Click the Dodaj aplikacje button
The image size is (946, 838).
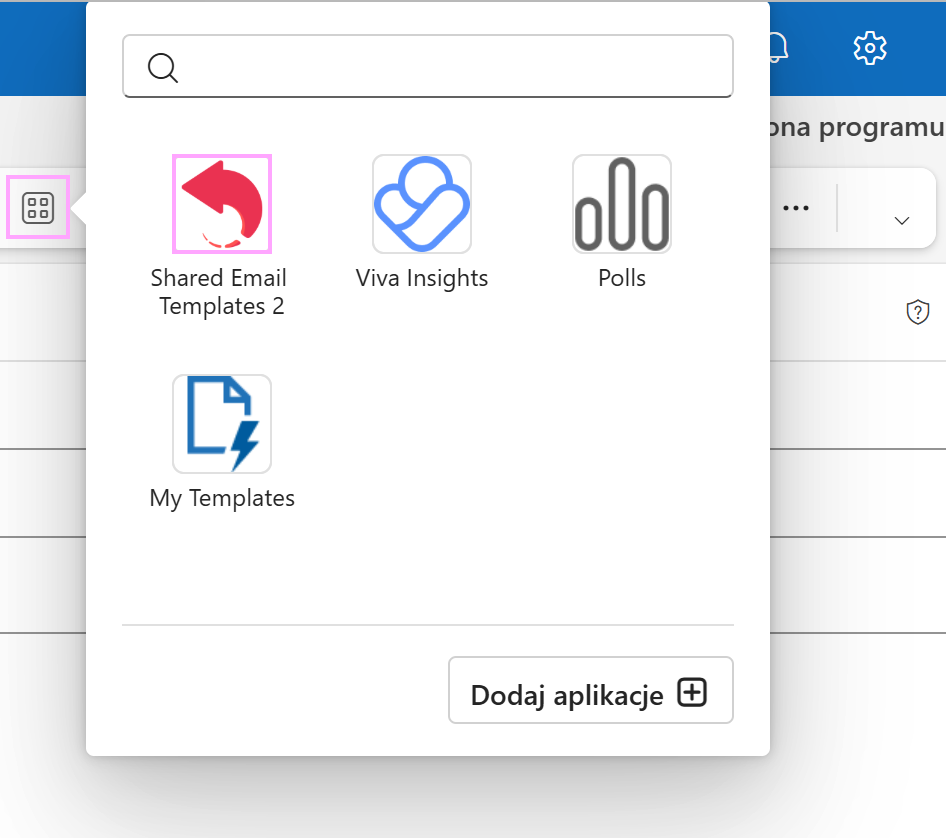[590, 690]
